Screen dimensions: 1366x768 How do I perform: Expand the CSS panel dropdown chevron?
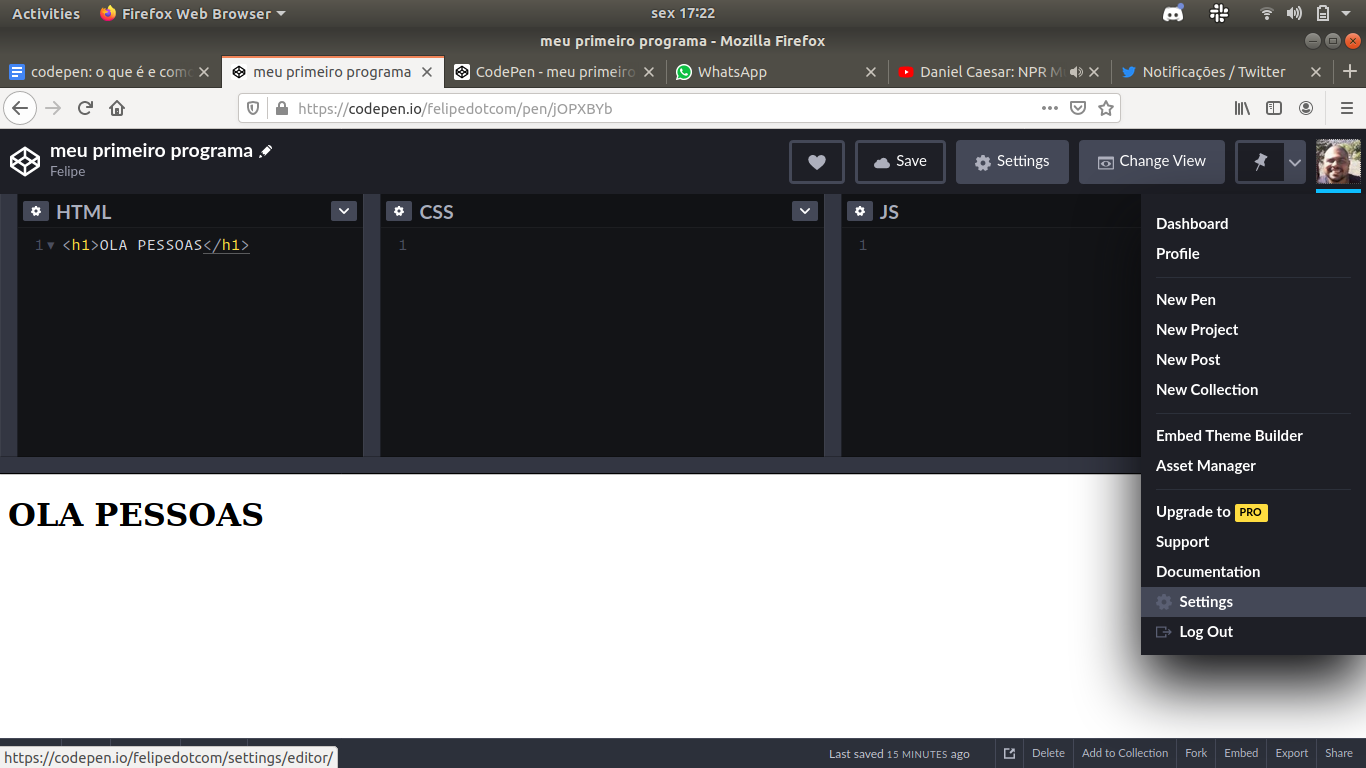pos(804,211)
